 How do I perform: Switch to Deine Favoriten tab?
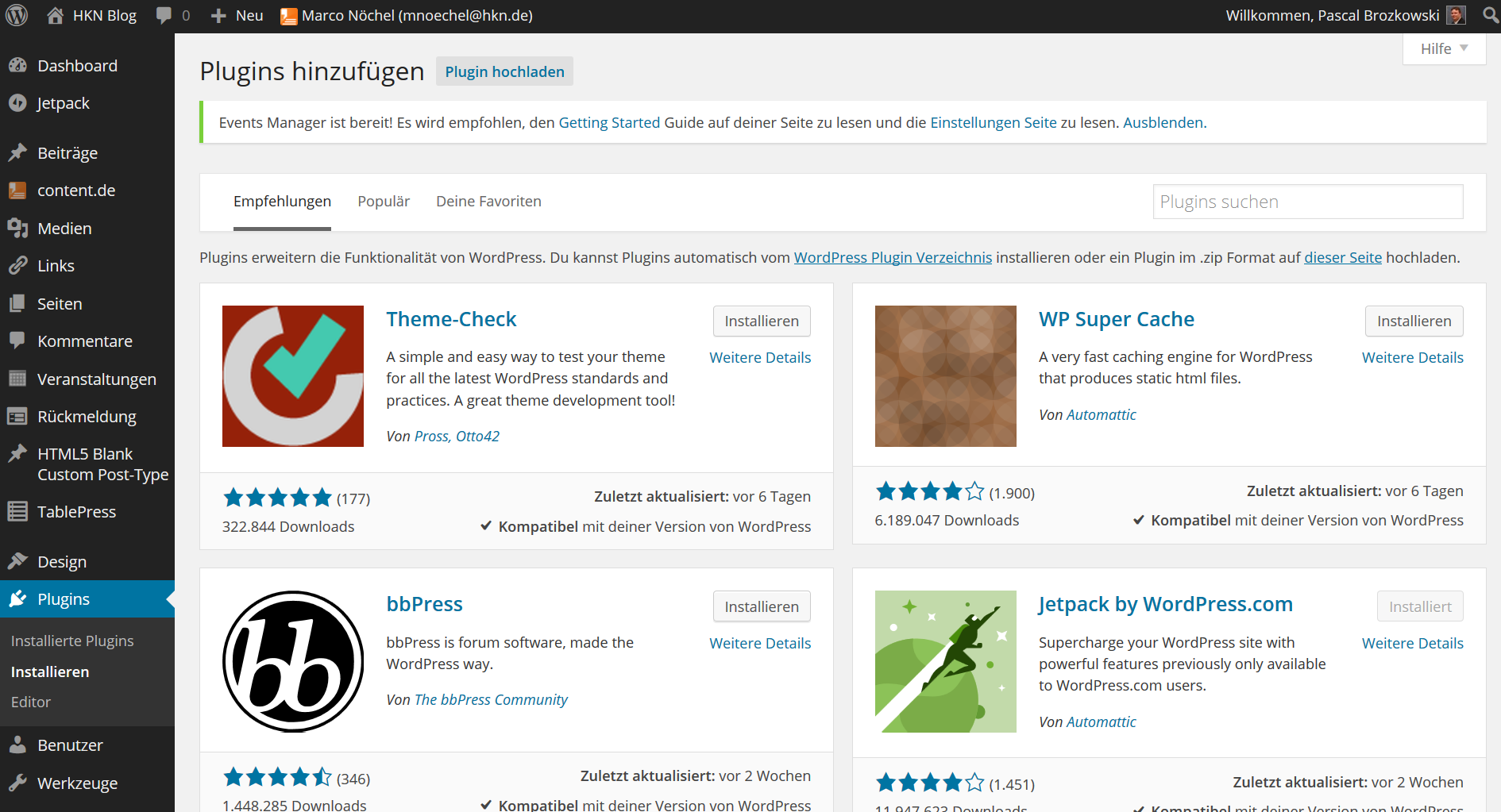click(488, 202)
